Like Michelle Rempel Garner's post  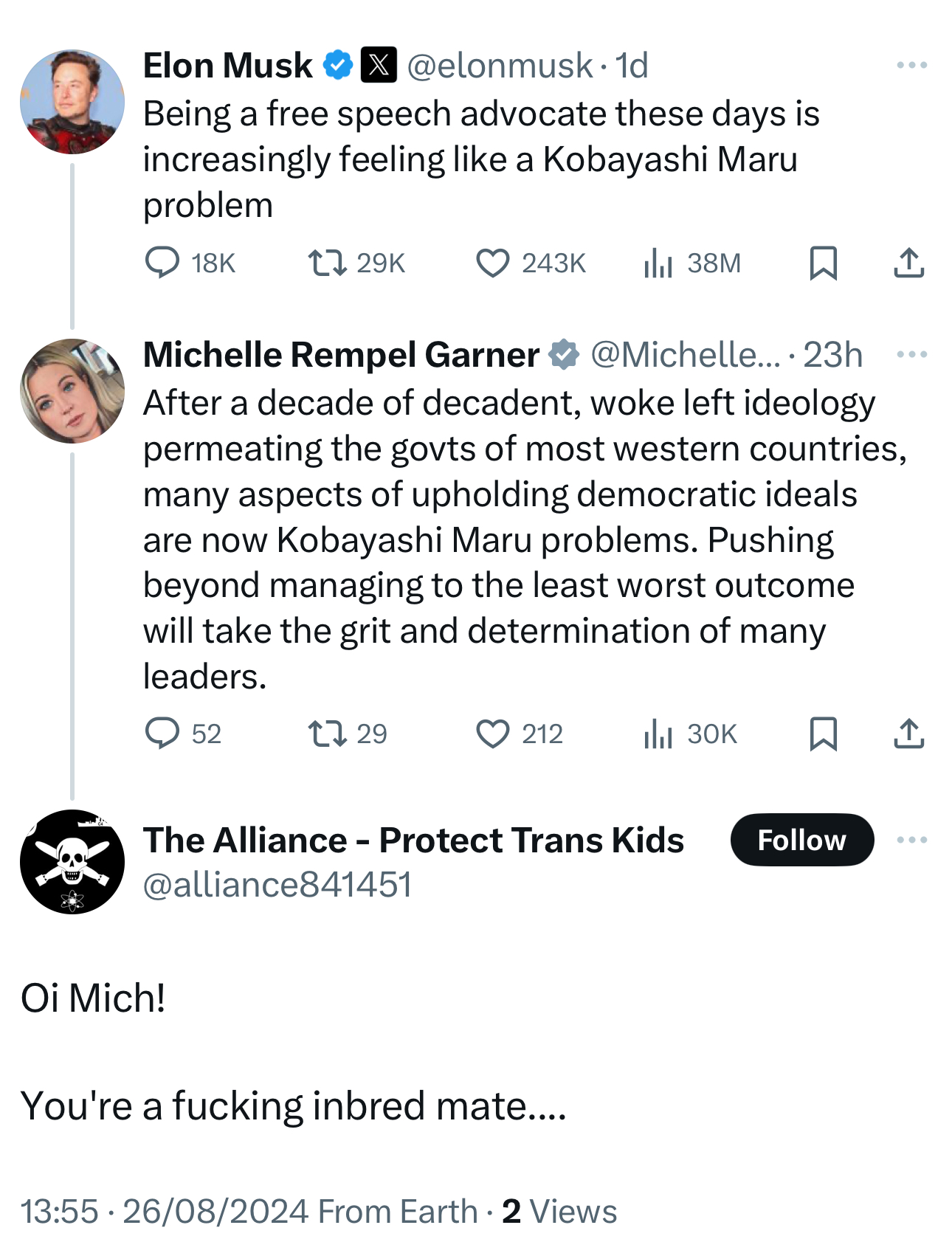pyautogui.click(x=492, y=734)
